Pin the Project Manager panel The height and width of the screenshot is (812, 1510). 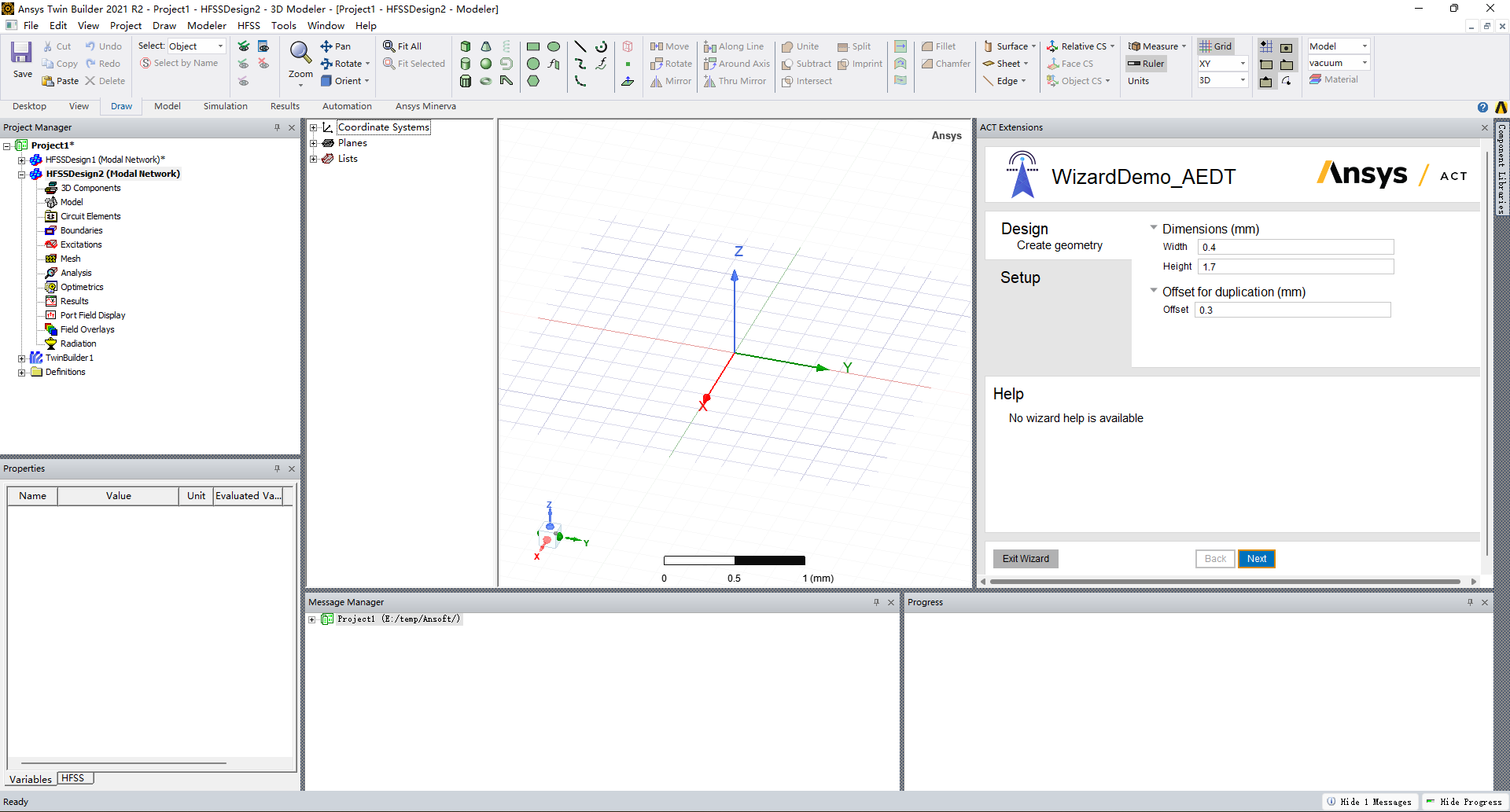[277, 127]
